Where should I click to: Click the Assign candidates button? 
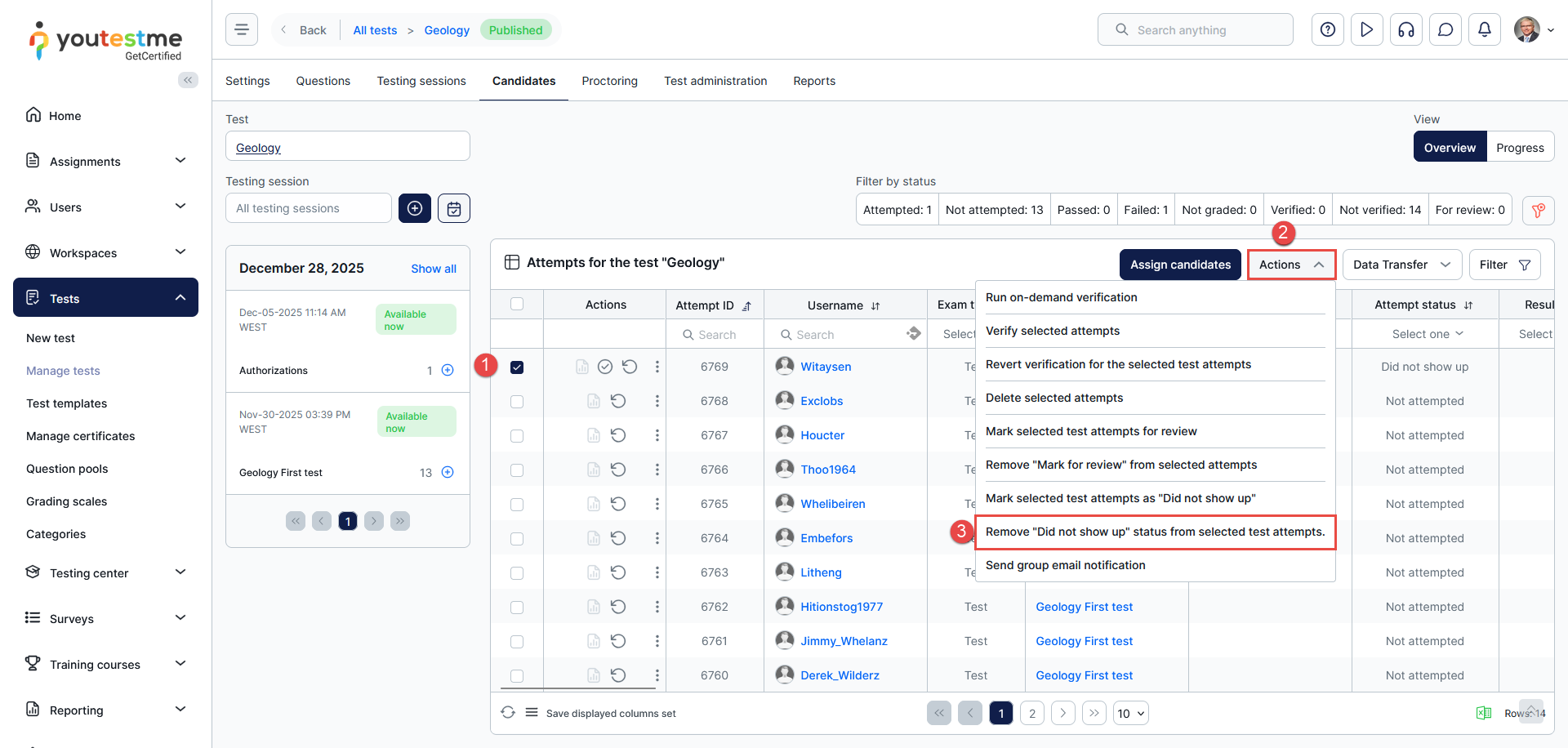pyautogui.click(x=1180, y=265)
